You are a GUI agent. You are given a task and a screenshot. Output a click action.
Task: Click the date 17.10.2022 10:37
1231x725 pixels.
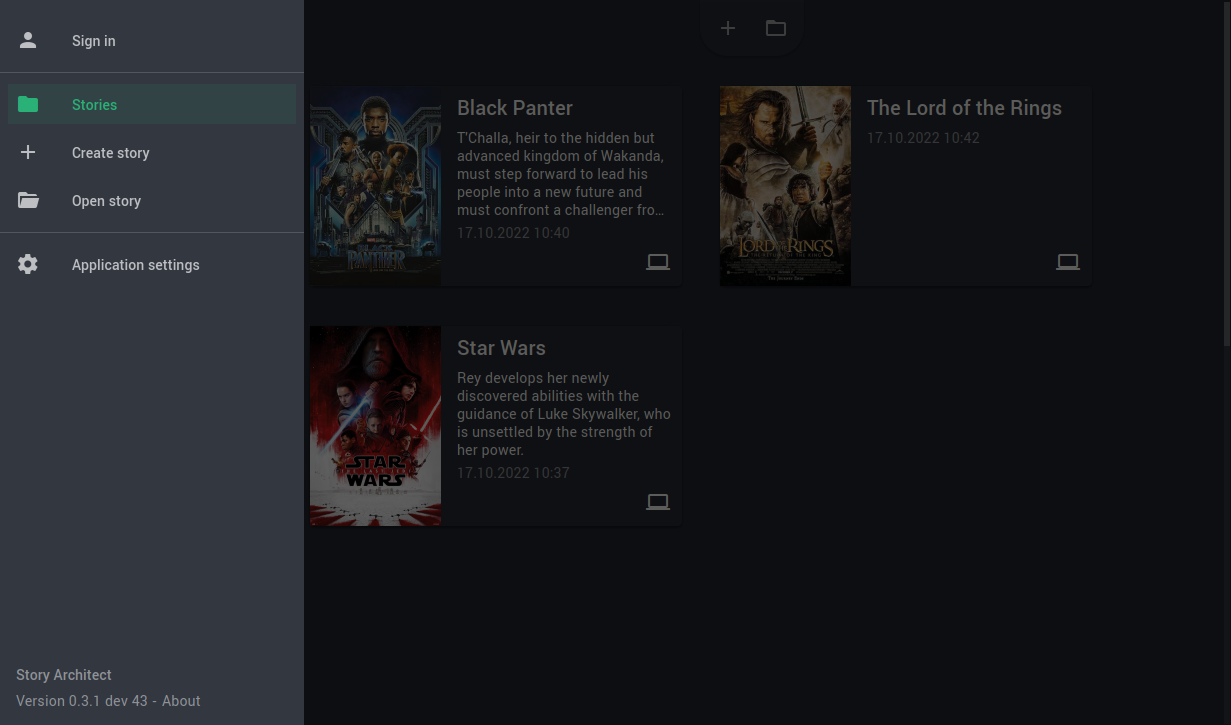click(513, 473)
